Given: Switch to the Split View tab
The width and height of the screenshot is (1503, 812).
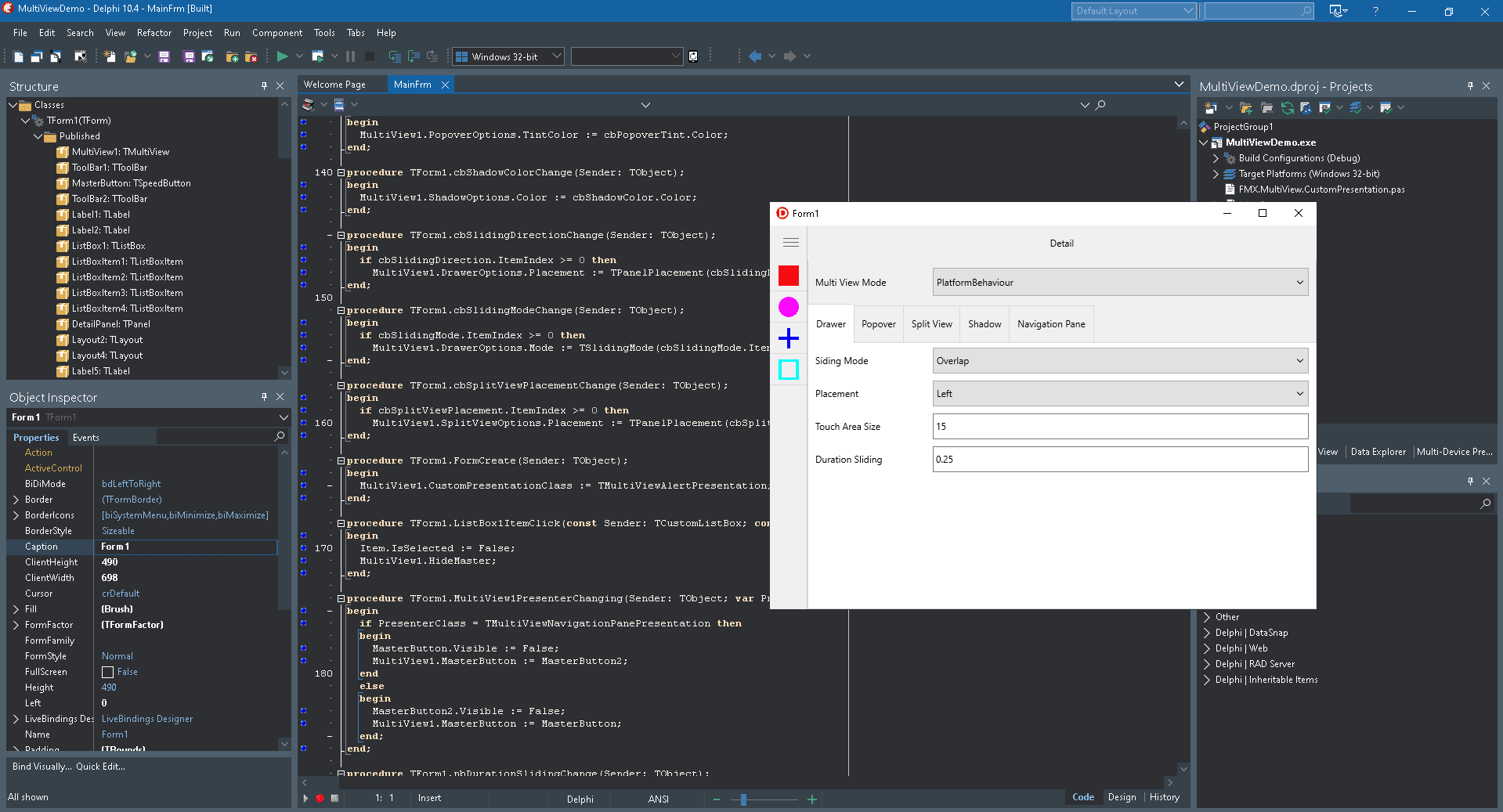Looking at the screenshot, I should coord(932,324).
